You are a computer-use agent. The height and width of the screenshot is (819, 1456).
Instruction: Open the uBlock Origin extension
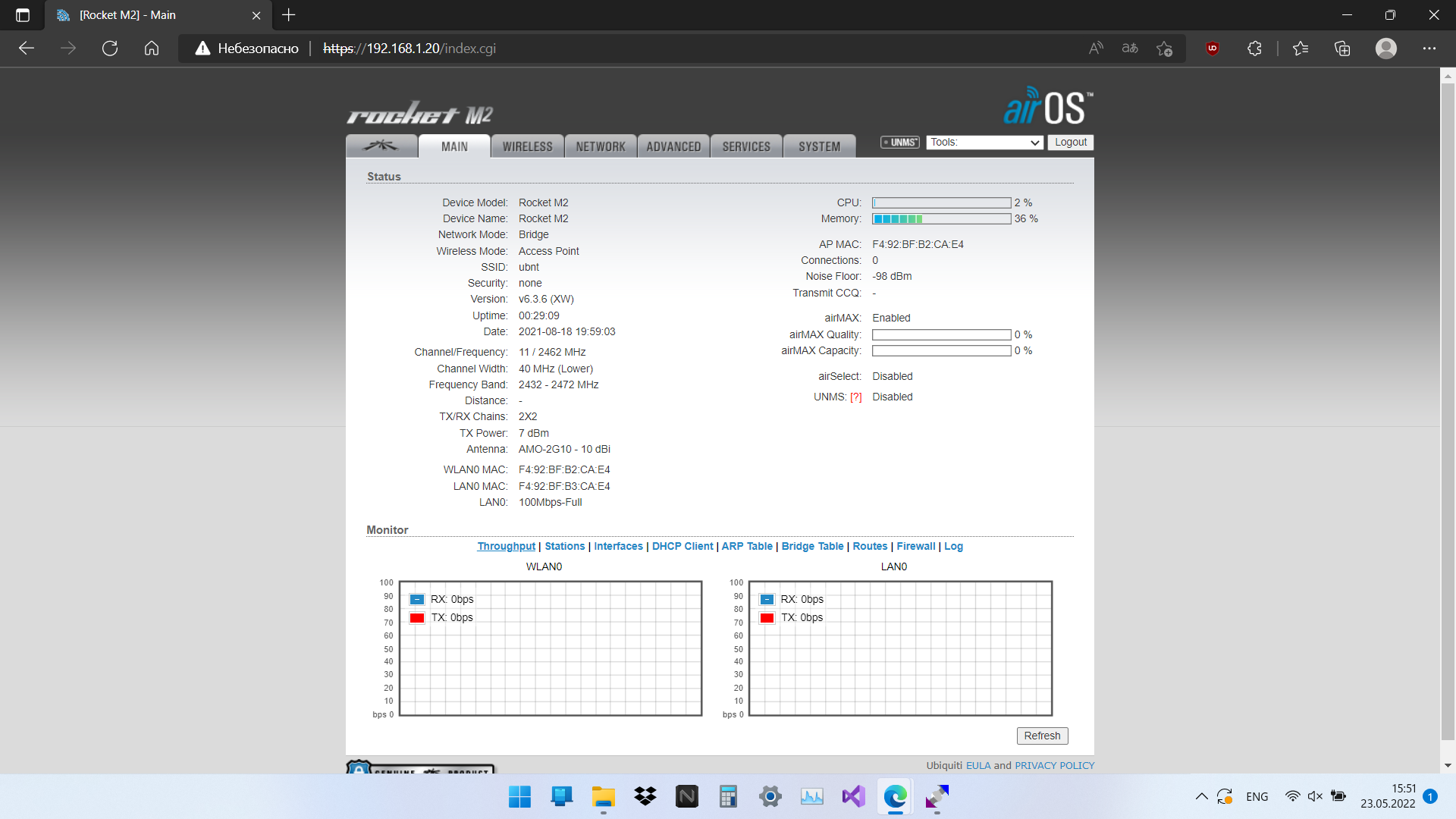[1213, 48]
